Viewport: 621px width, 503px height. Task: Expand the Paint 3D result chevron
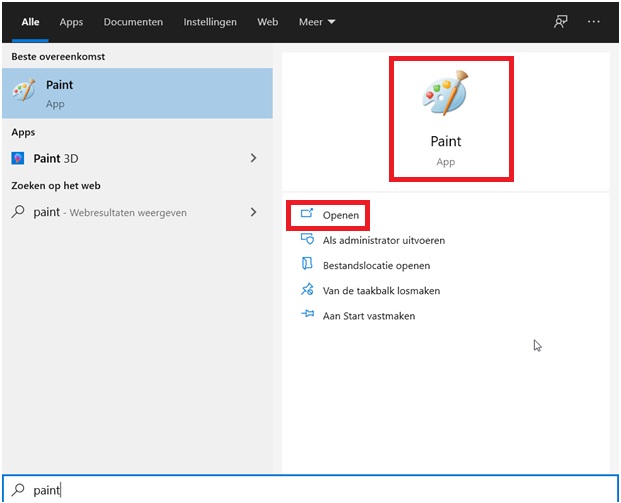pyautogui.click(x=253, y=158)
